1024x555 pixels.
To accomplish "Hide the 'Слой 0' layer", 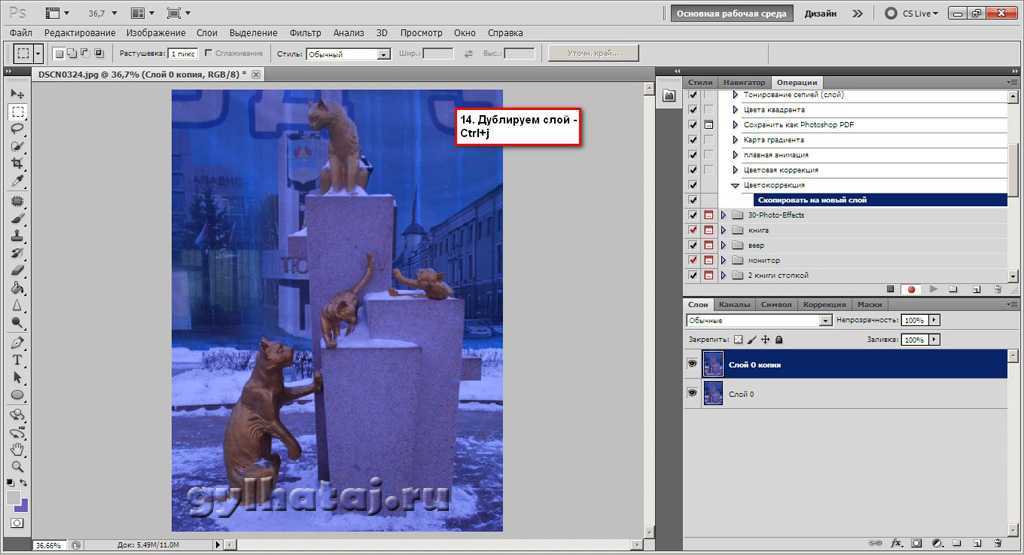I will [692, 395].
